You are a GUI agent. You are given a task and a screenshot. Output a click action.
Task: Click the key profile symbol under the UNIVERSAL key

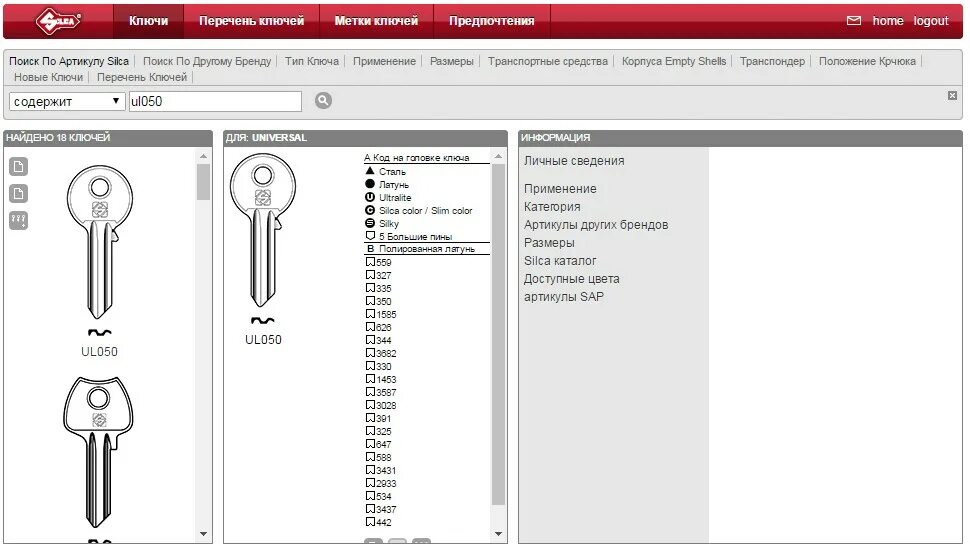(x=262, y=320)
